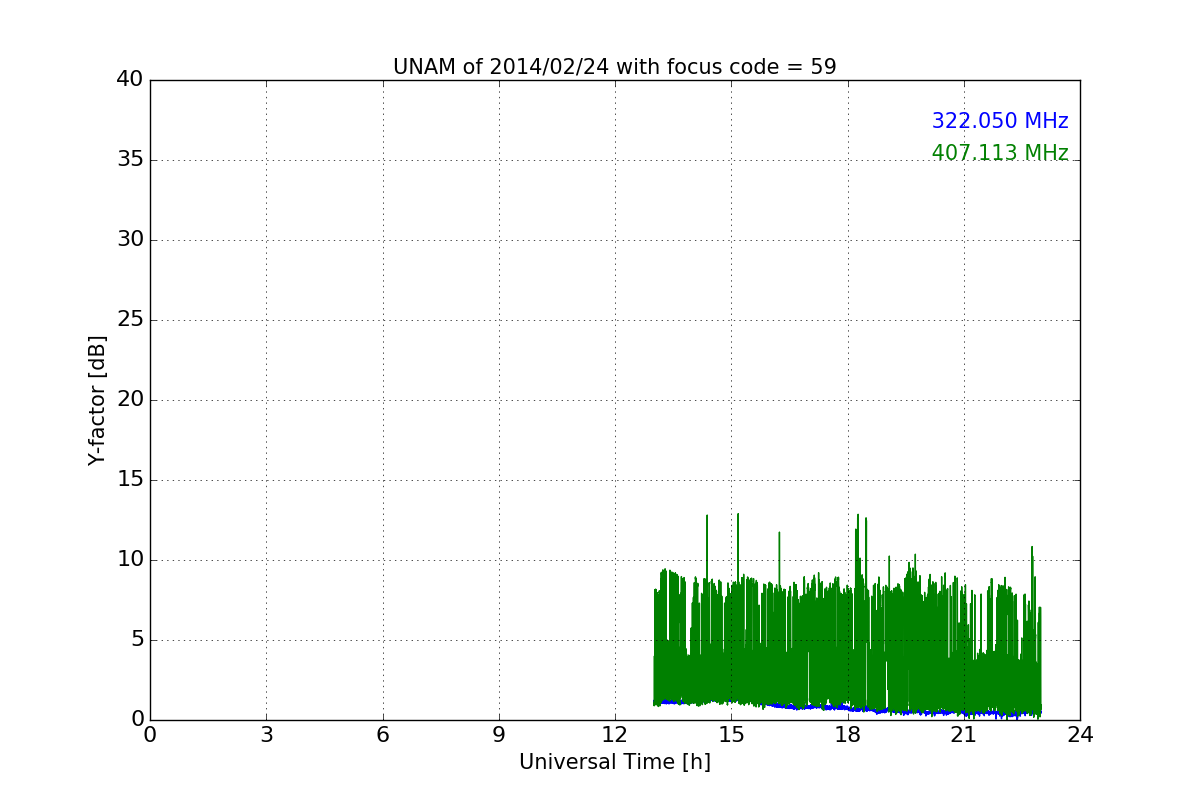The image size is (1200, 800).
Task: Select the blue '322.050 MHz' legend label
Action: 1000,121
